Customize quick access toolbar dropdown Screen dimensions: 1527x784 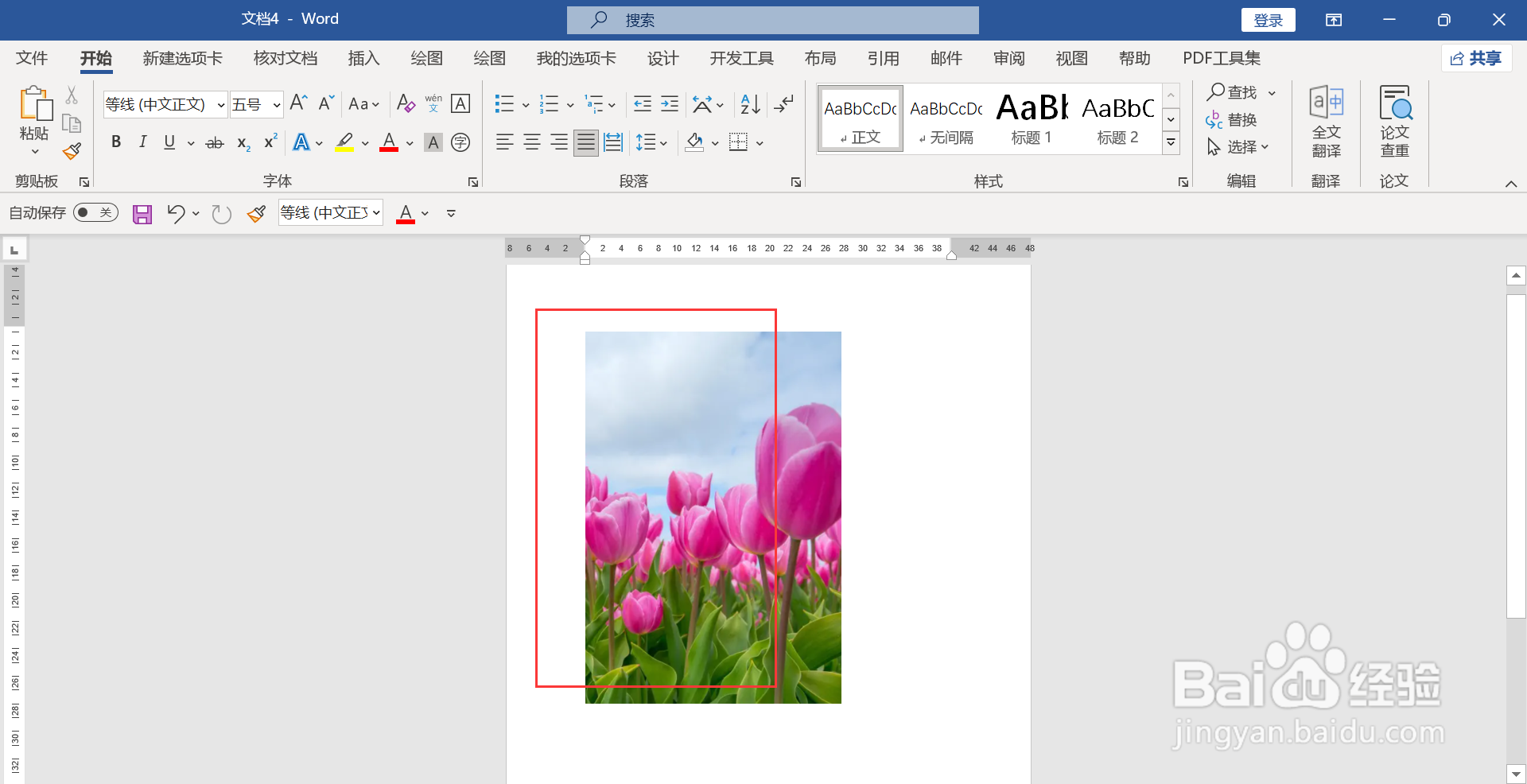[x=451, y=213]
